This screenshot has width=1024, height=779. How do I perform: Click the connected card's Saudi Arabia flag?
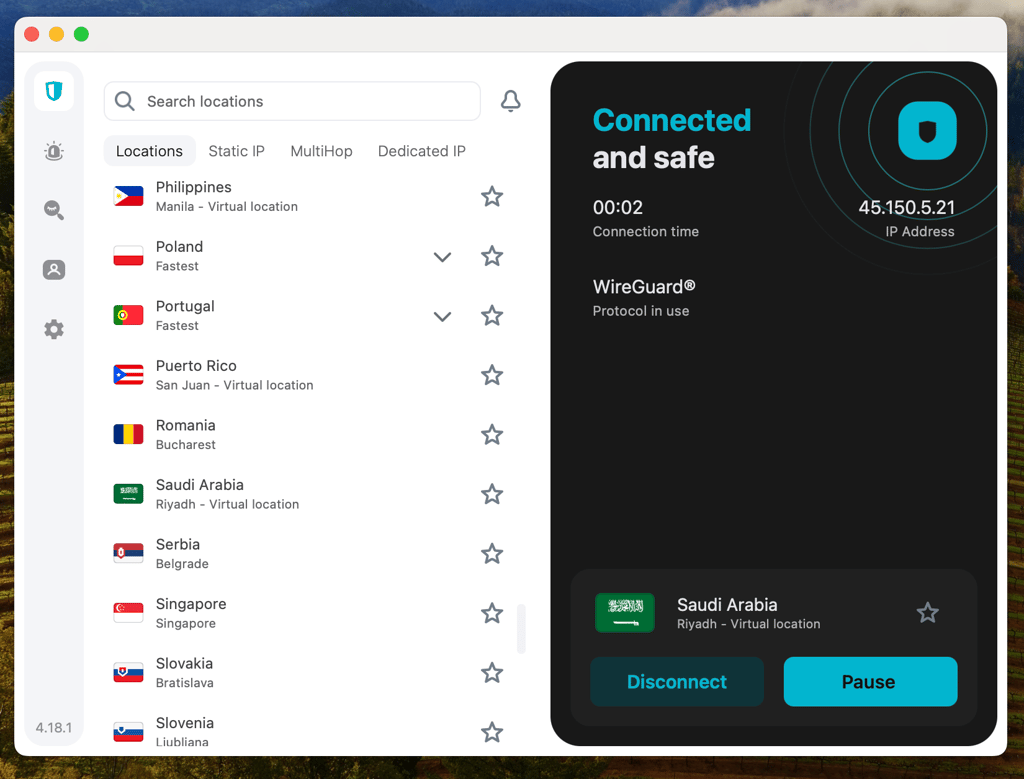click(625, 612)
